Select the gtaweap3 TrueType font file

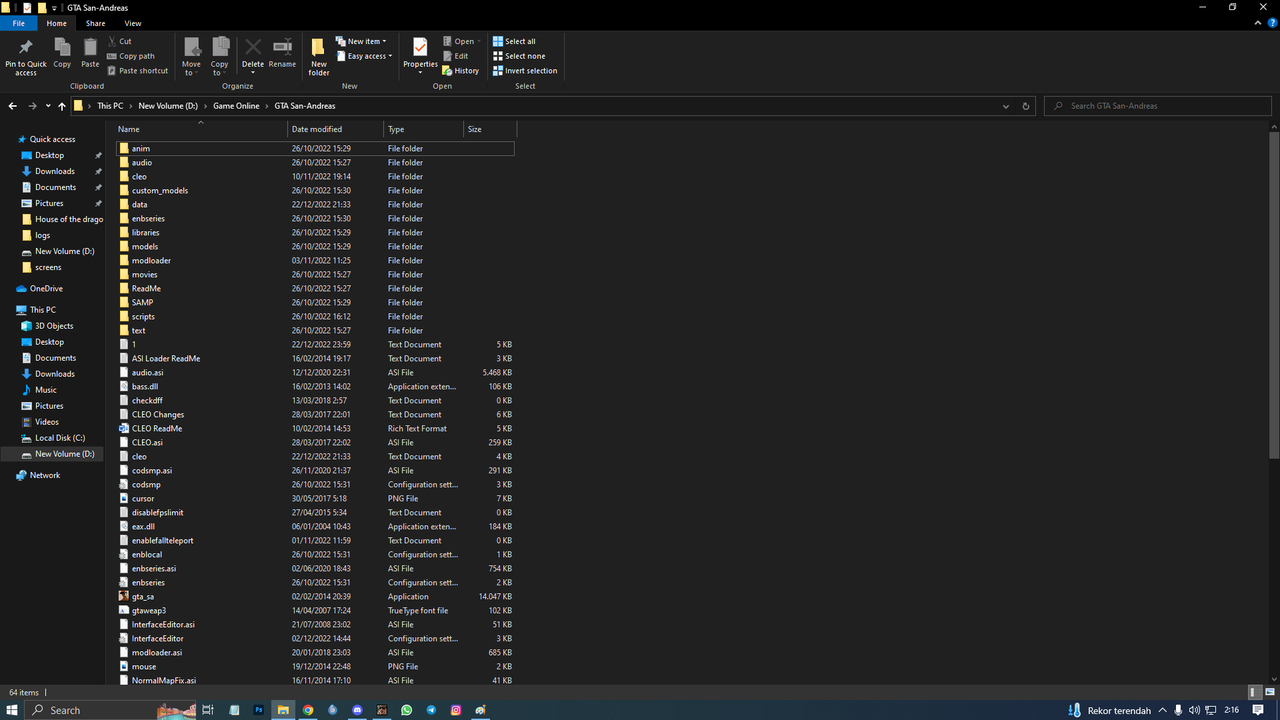[315, 610]
